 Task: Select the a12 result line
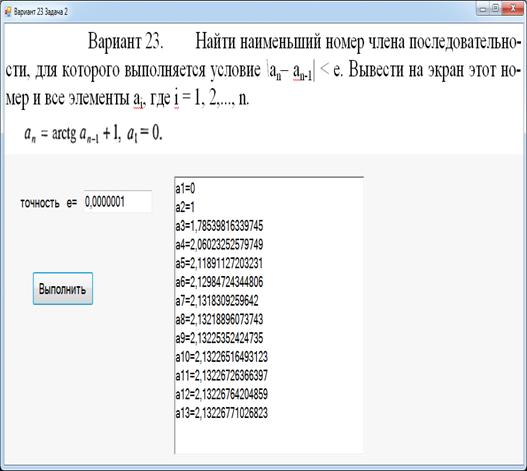221,394
